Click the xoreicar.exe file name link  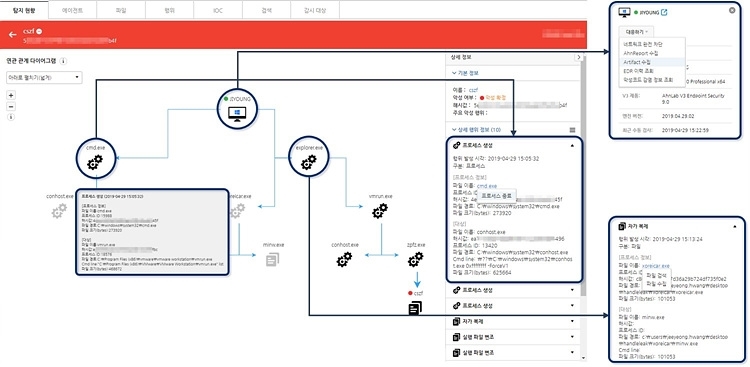click(x=656, y=266)
